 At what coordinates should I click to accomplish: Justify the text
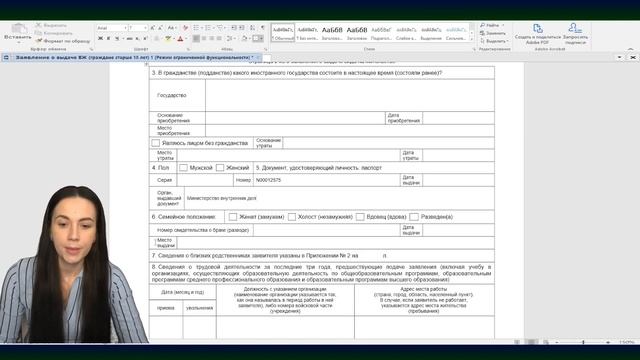[x=219, y=38]
